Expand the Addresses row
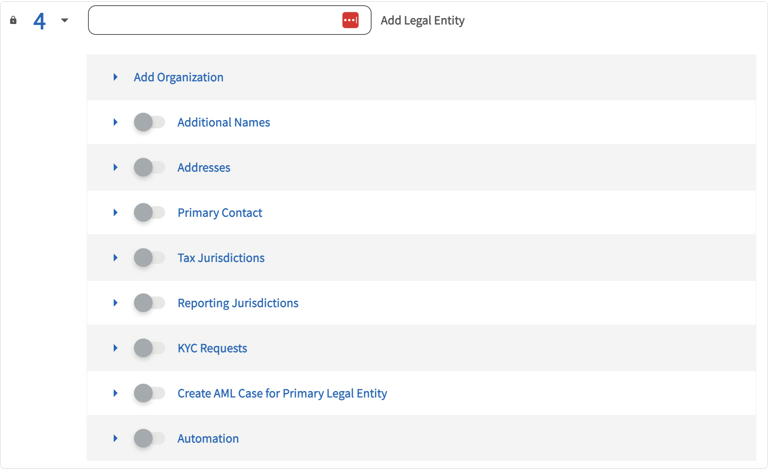 [115, 167]
